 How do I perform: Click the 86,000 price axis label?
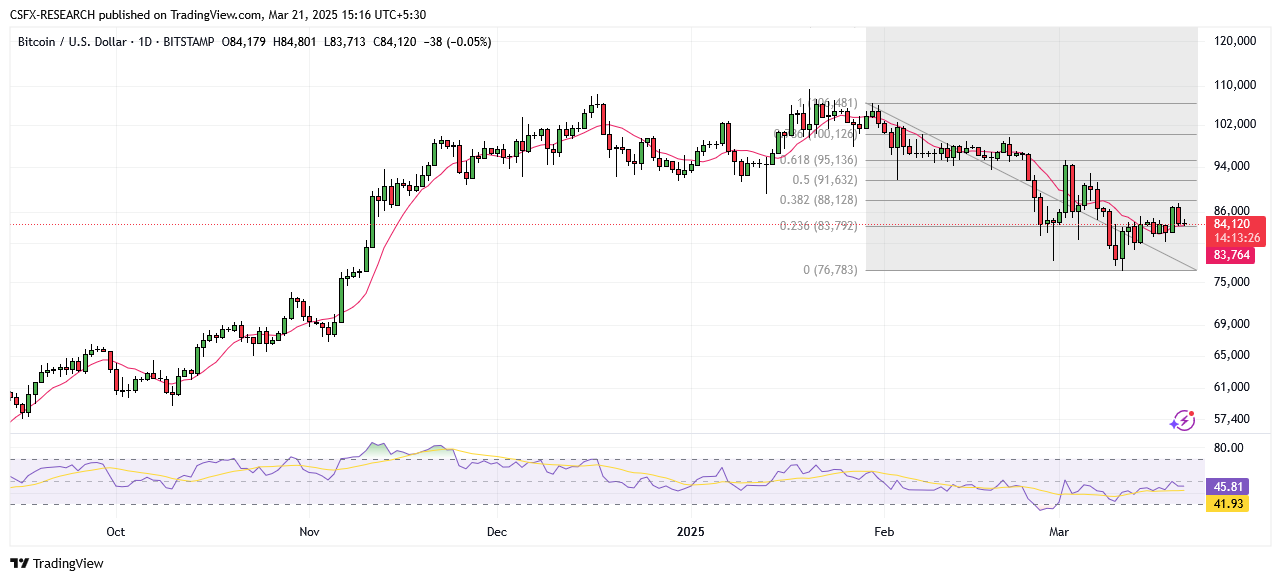1231,211
